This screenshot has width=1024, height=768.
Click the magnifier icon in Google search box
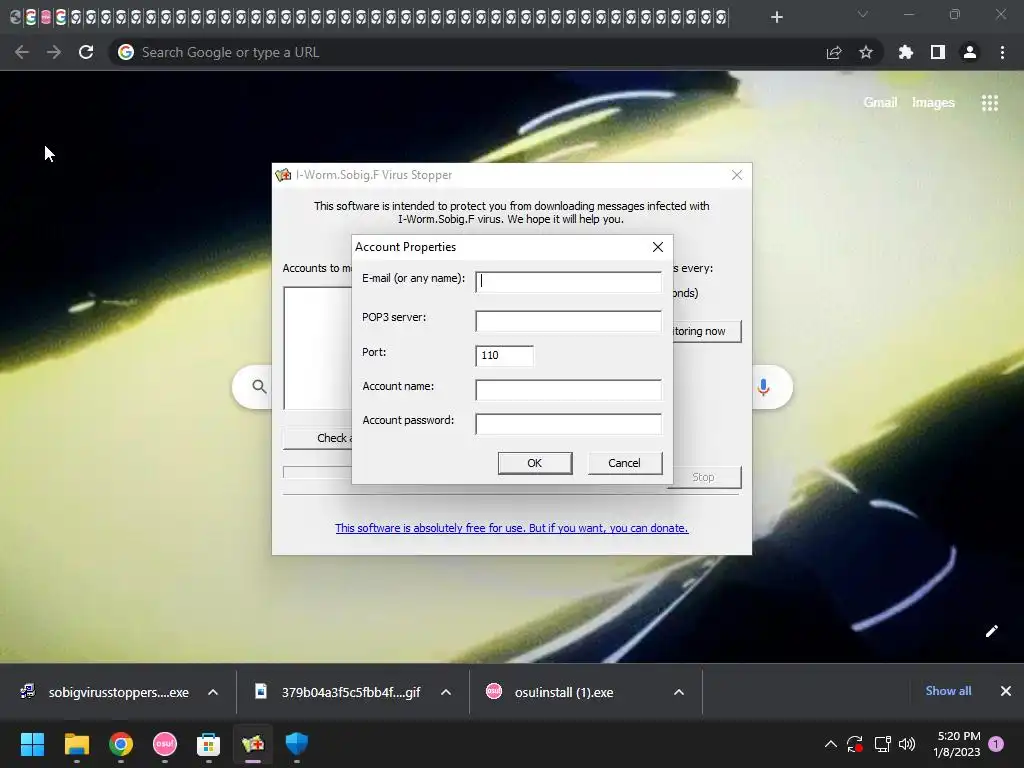pos(259,387)
